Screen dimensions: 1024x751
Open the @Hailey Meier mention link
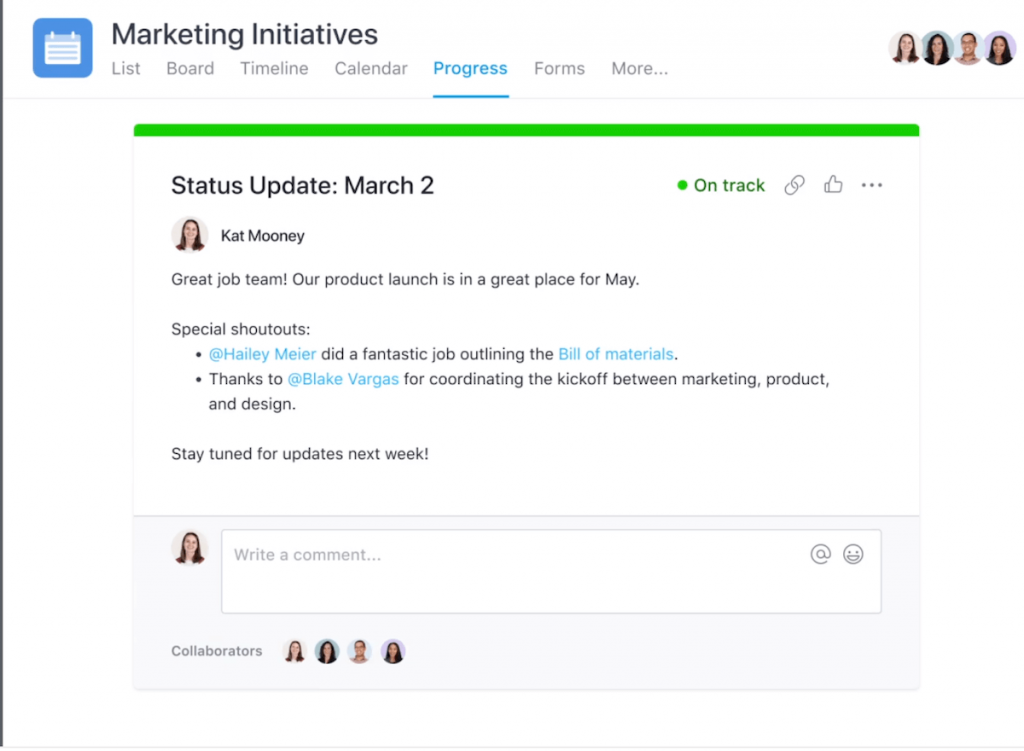262,354
